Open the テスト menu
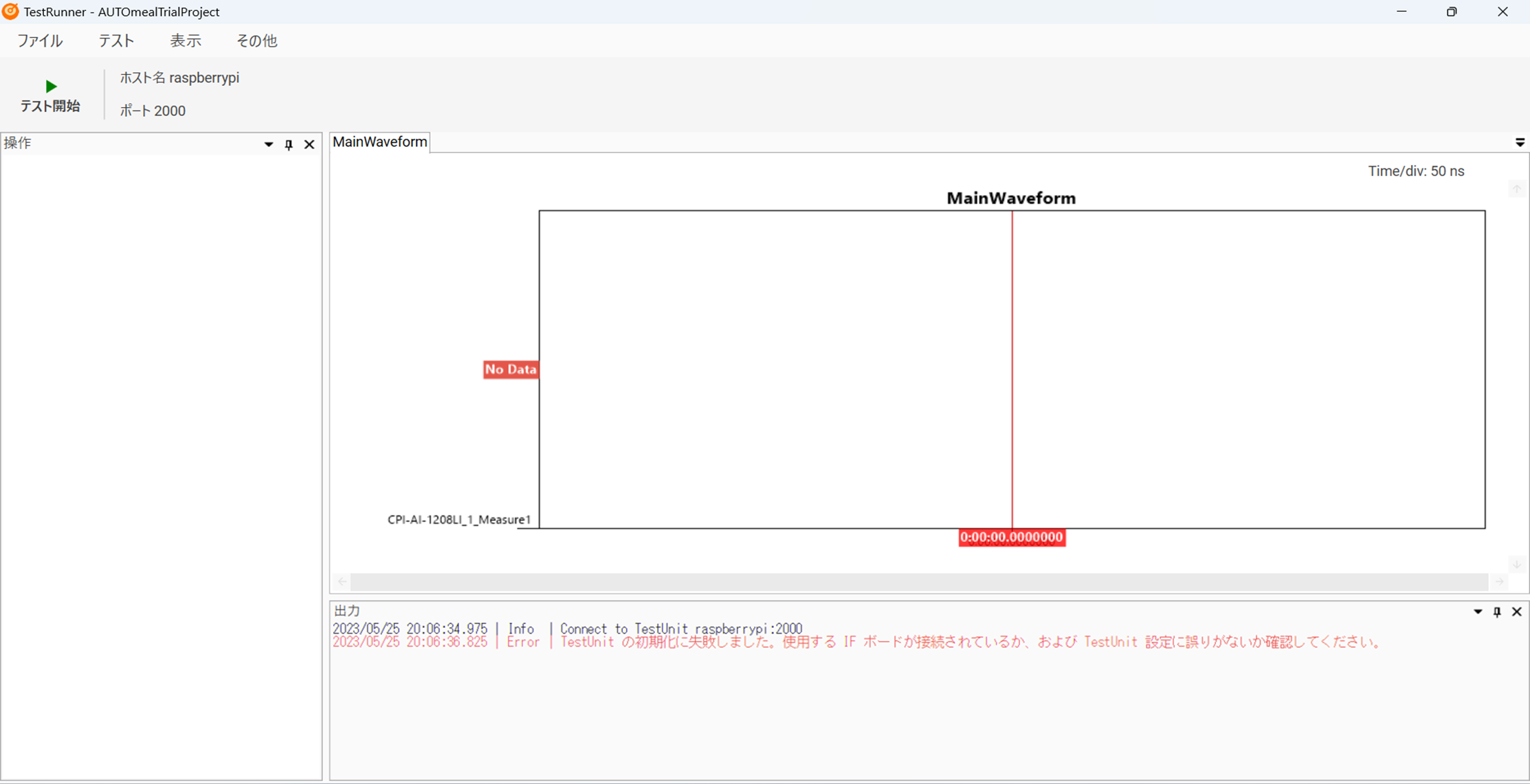This screenshot has width=1530, height=784. point(115,41)
